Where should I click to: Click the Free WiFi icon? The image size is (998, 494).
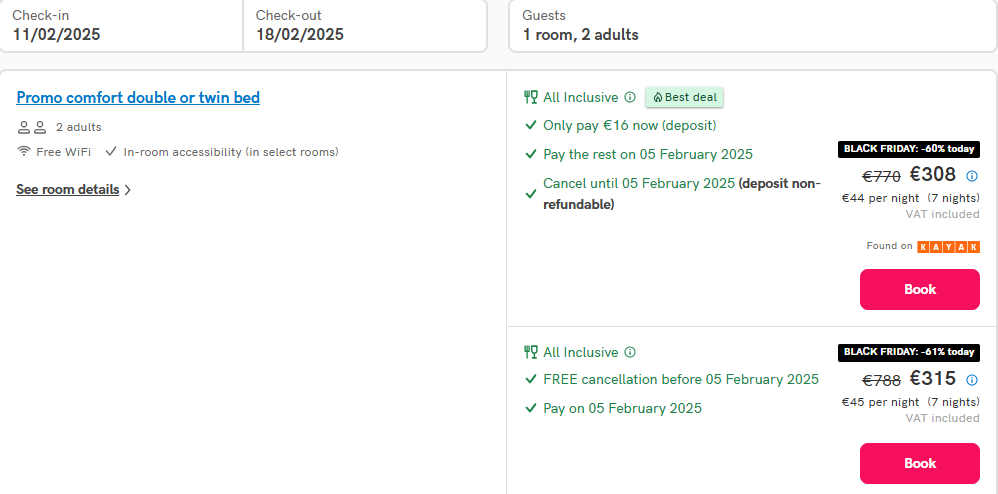coord(24,152)
